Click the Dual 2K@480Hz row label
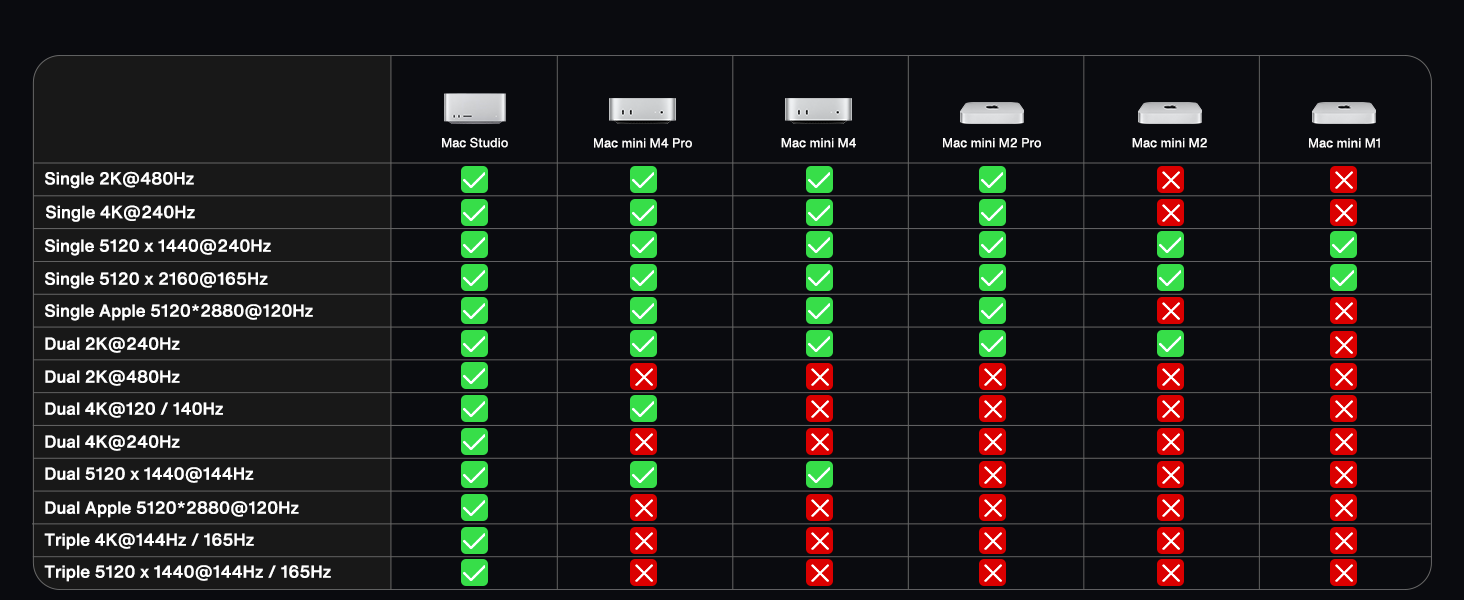The height and width of the screenshot is (600, 1464). (112, 377)
